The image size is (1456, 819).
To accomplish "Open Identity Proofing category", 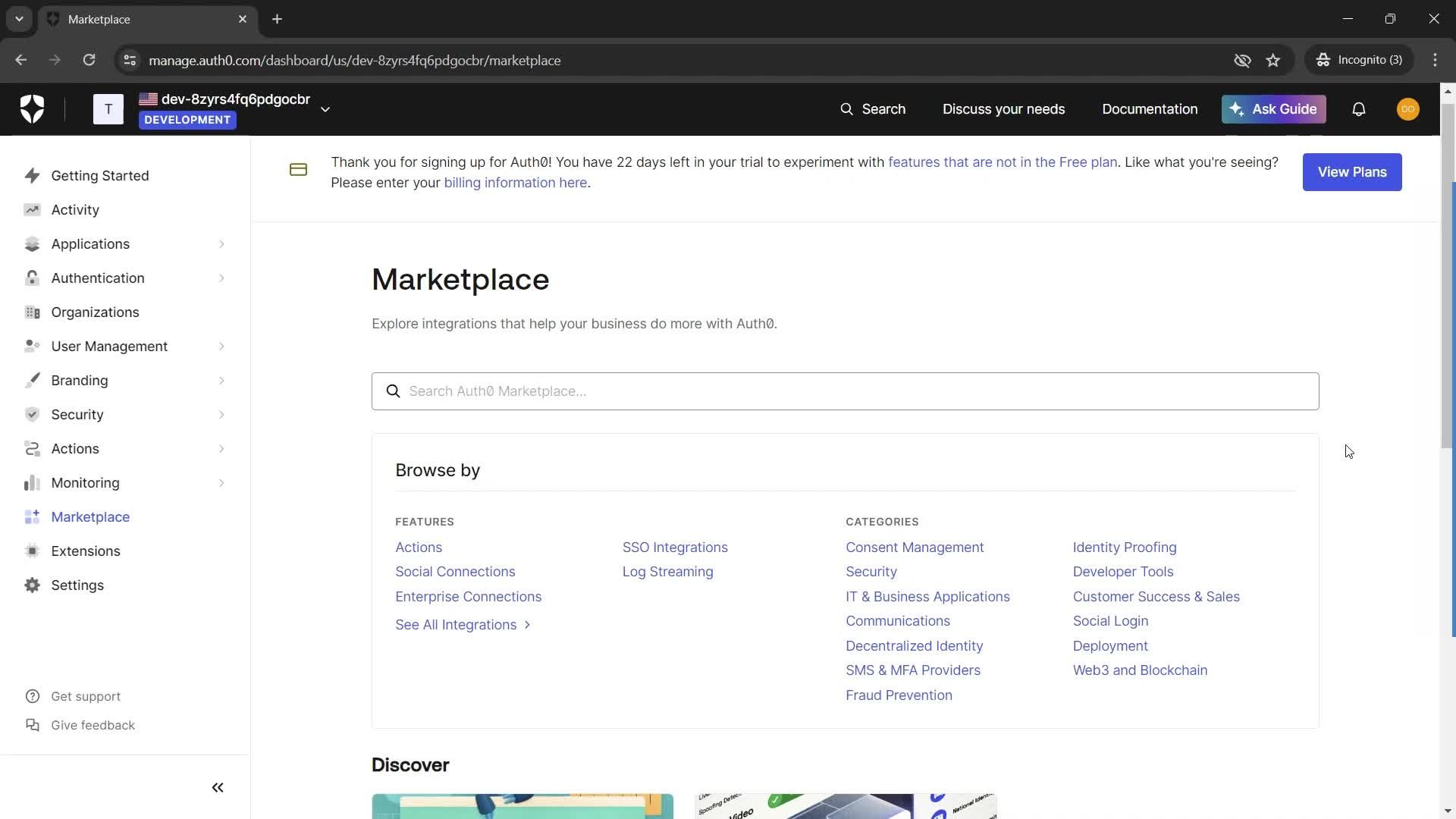I will point(1125,548).
